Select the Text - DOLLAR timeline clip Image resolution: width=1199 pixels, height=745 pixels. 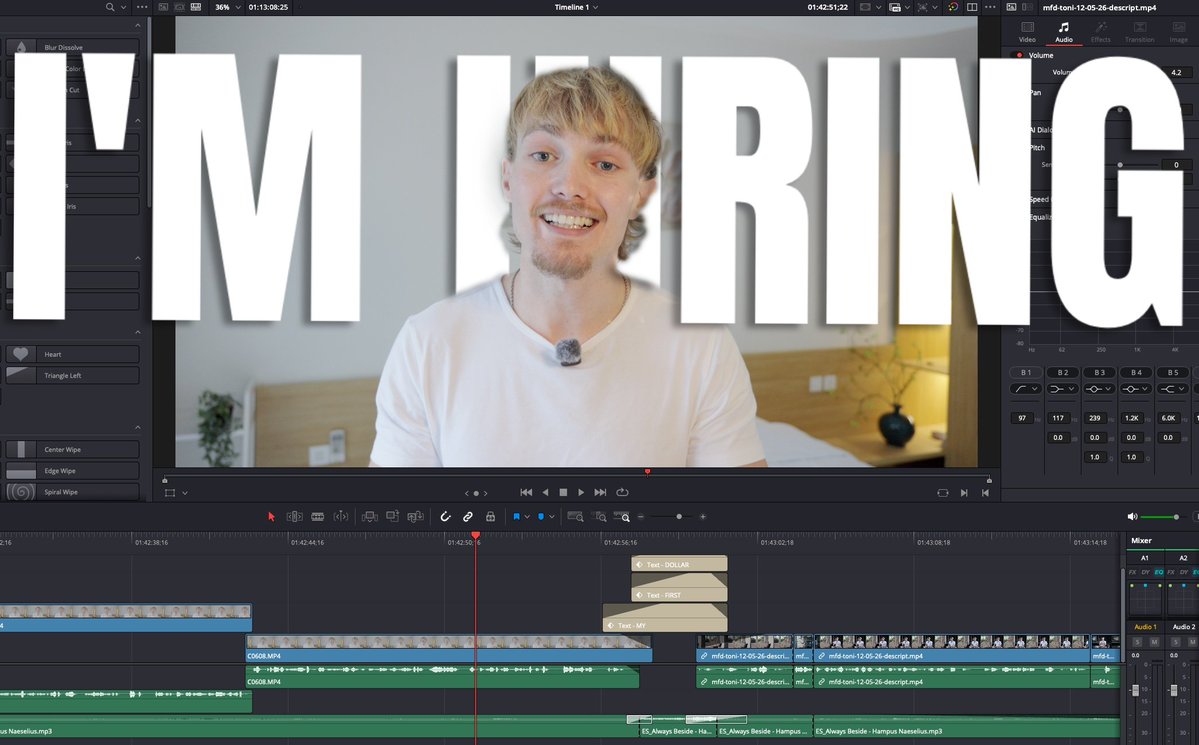(679, 564)
